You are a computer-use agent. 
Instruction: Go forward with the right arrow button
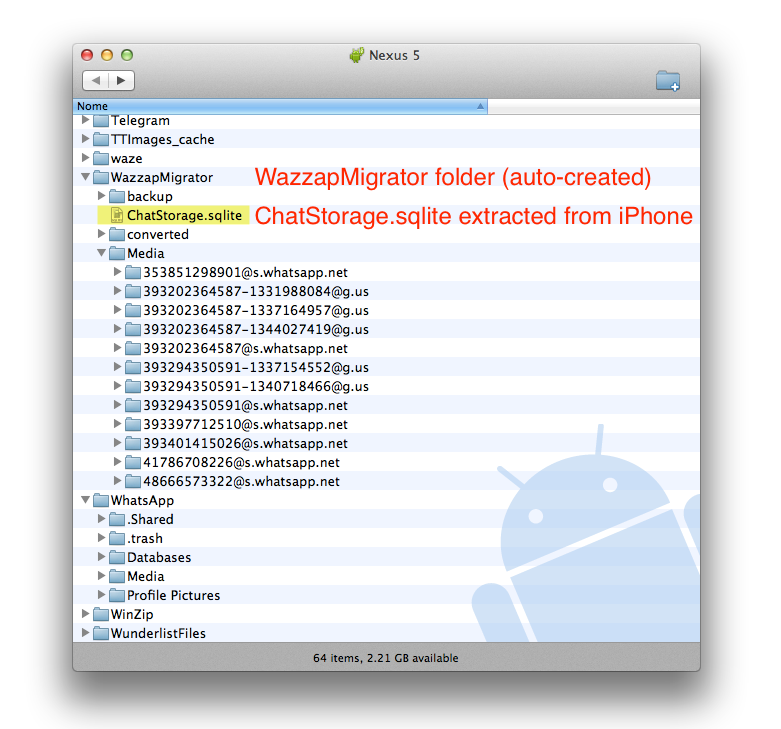121,80
